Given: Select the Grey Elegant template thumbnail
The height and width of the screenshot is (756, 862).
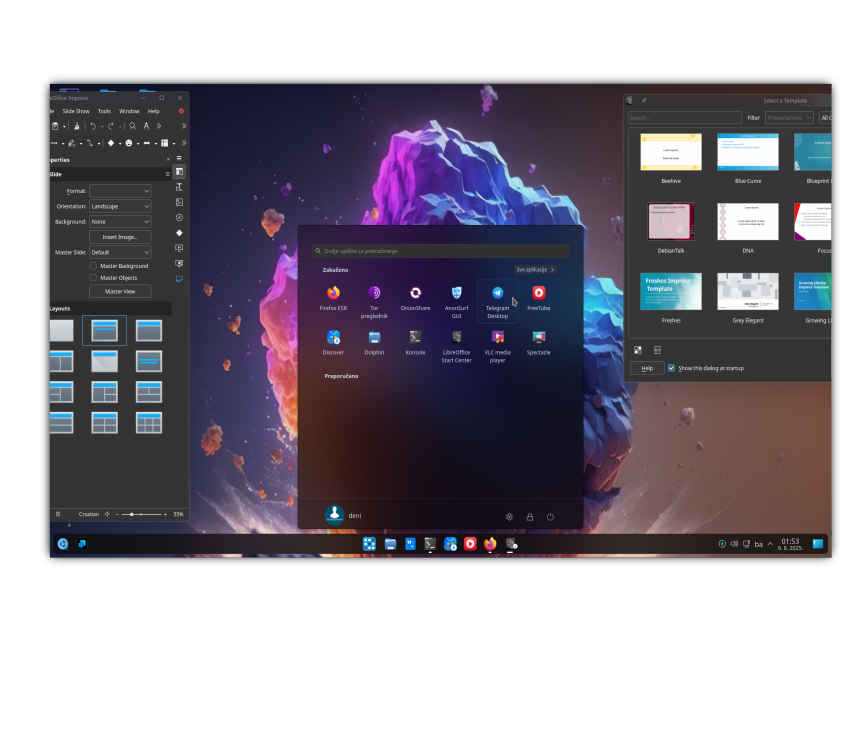Looking at the screenshot, I should click(x=748, y=291).
